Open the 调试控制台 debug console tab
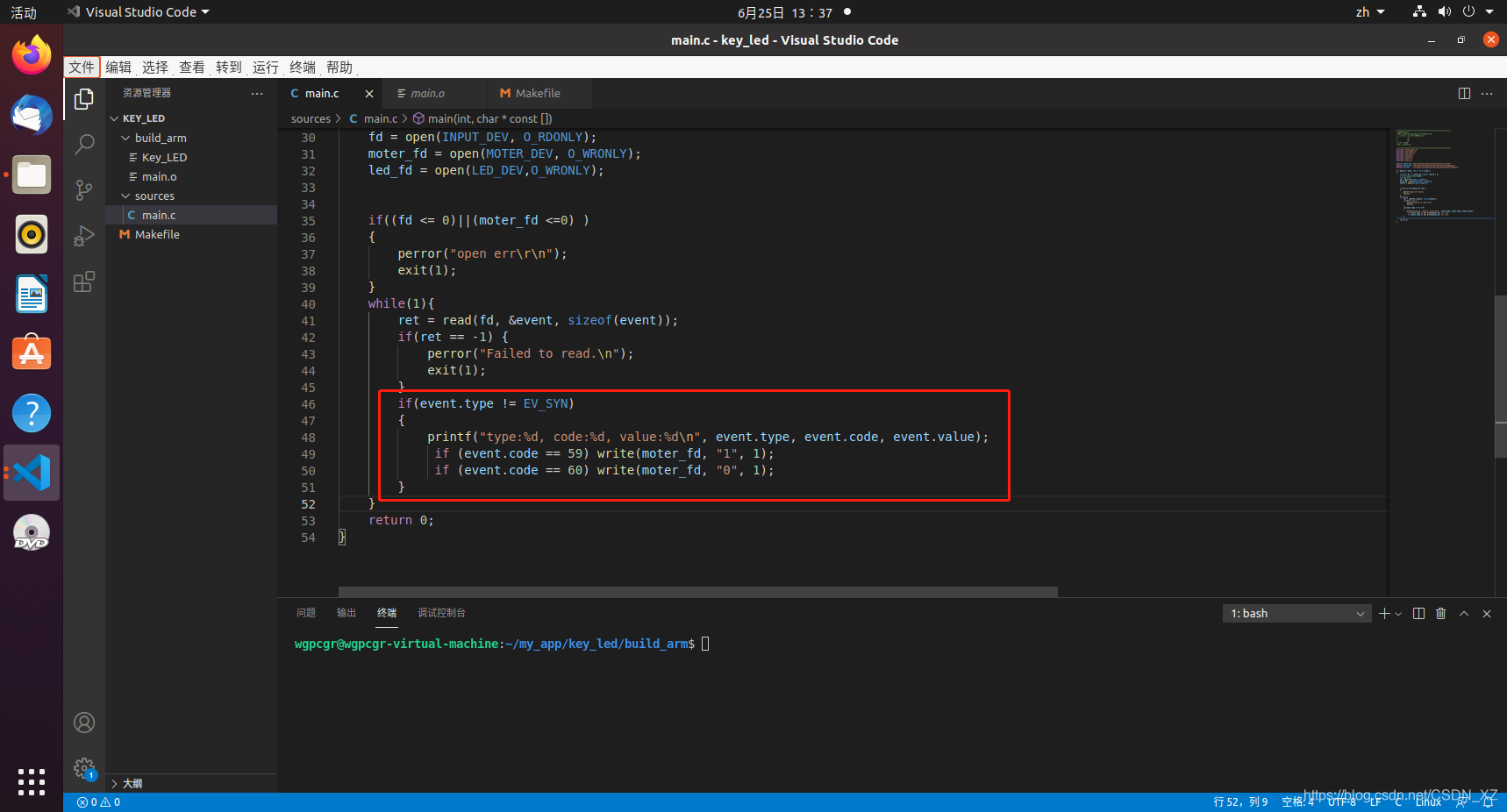 pyautogui.click(x=441, y=613)
